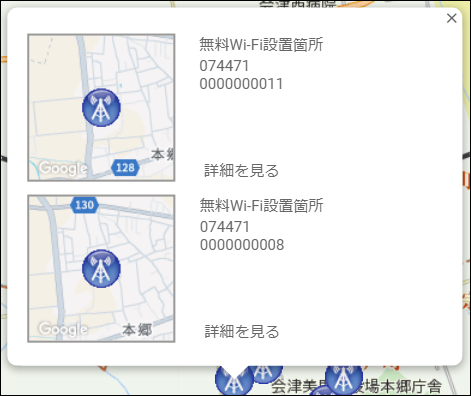Click the second 無料Wi-Fi設置箇所 heading

pos(261,205)
